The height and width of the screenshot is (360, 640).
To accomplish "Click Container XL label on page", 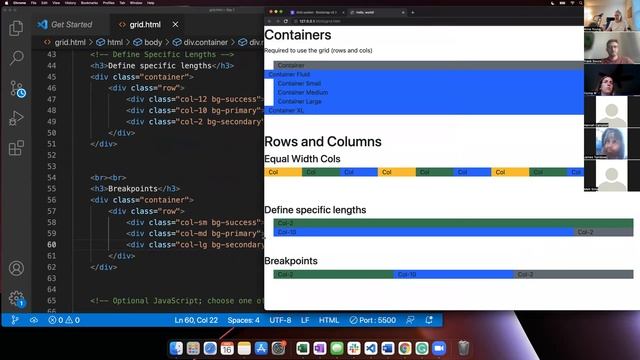I will (x=286, y=110).
